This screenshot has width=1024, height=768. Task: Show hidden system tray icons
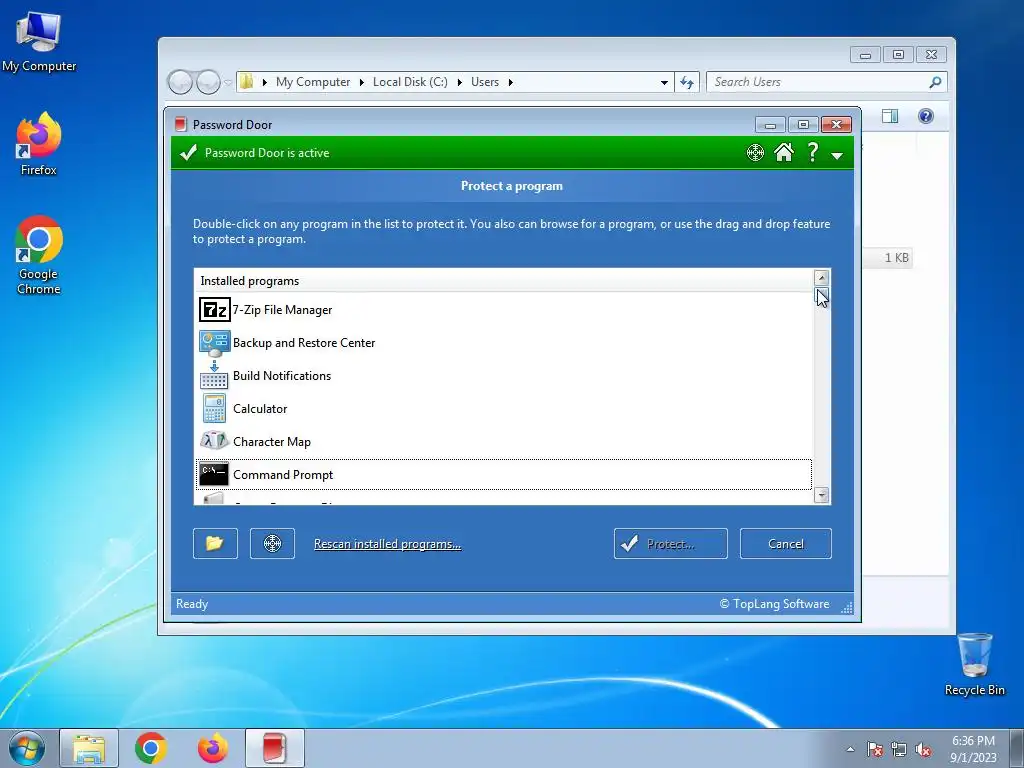[850, 749]
